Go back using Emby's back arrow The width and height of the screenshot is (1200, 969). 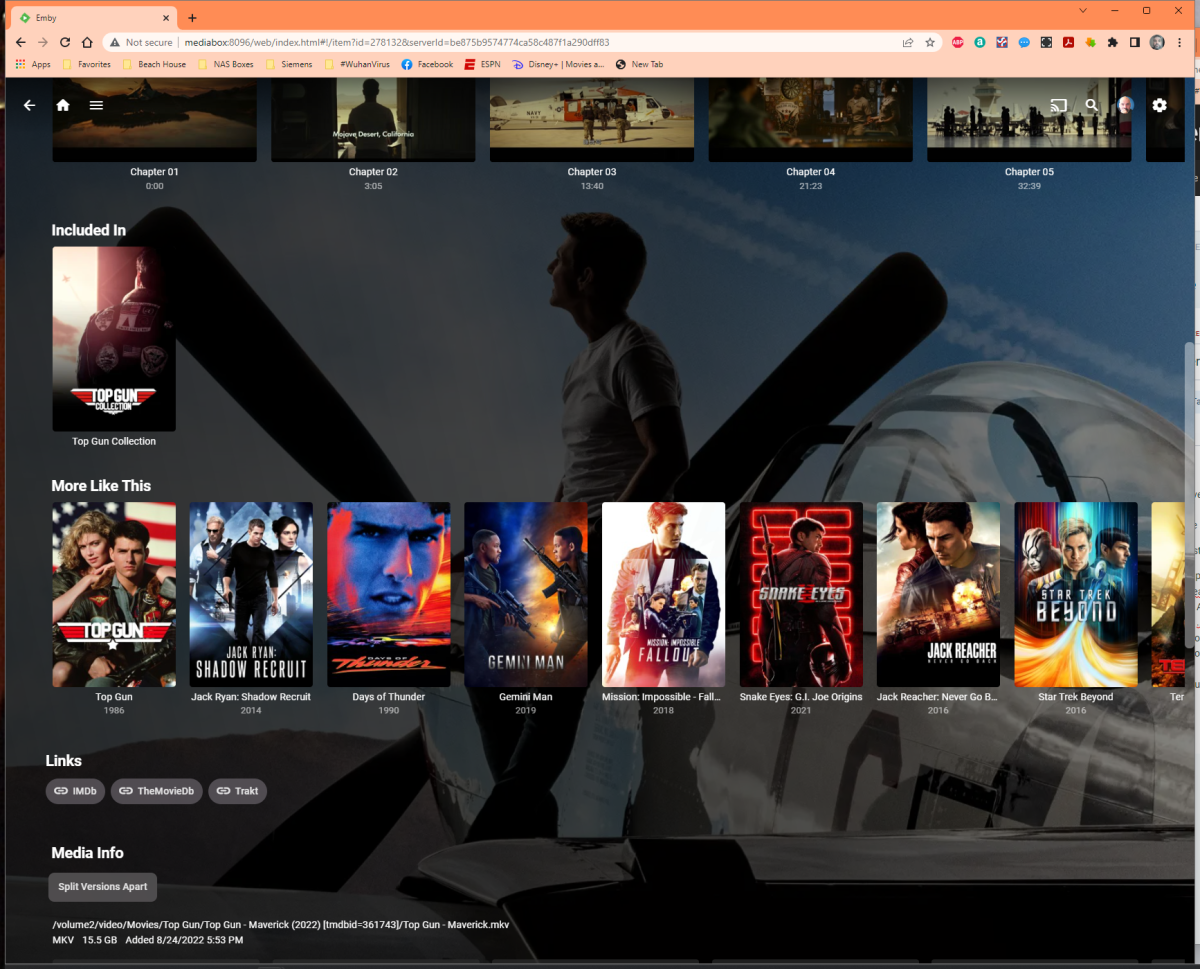click(x=29, y=105)
